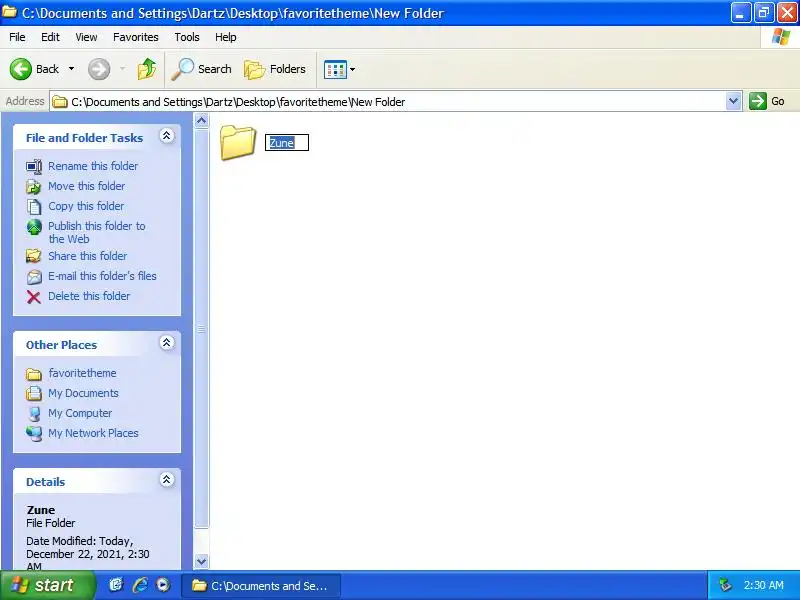Open My Documents in Other Places
800x600 pixels.
pyautogui.click(x=84, y=393)
